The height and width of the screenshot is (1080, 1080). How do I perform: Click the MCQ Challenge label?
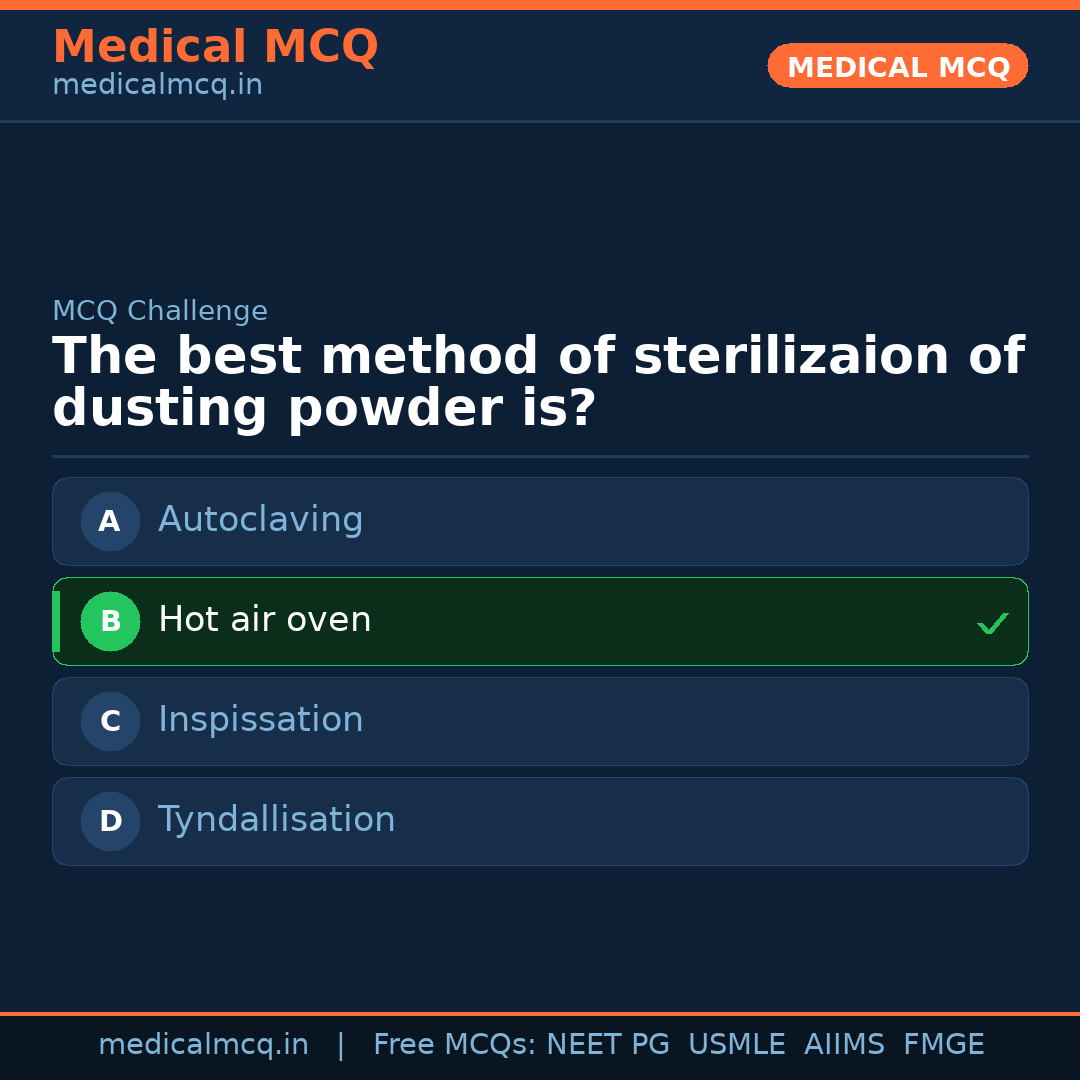tap(160, 311)
